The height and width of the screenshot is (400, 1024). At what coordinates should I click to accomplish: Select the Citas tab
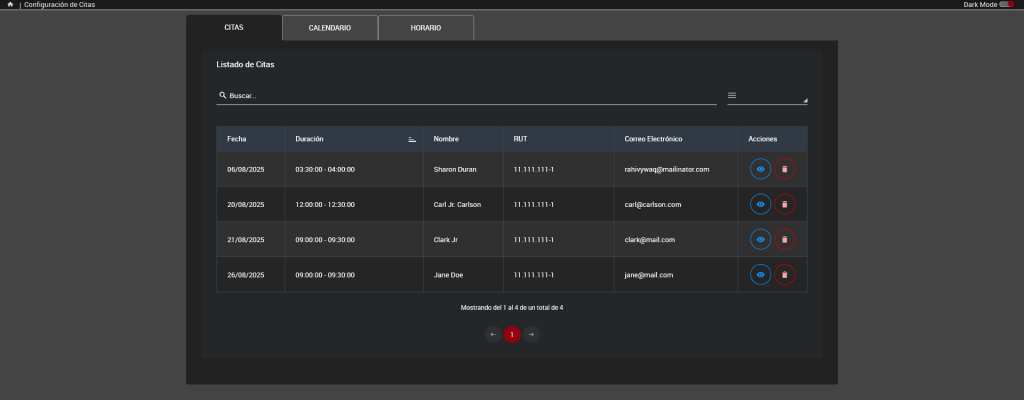[234, 28]
